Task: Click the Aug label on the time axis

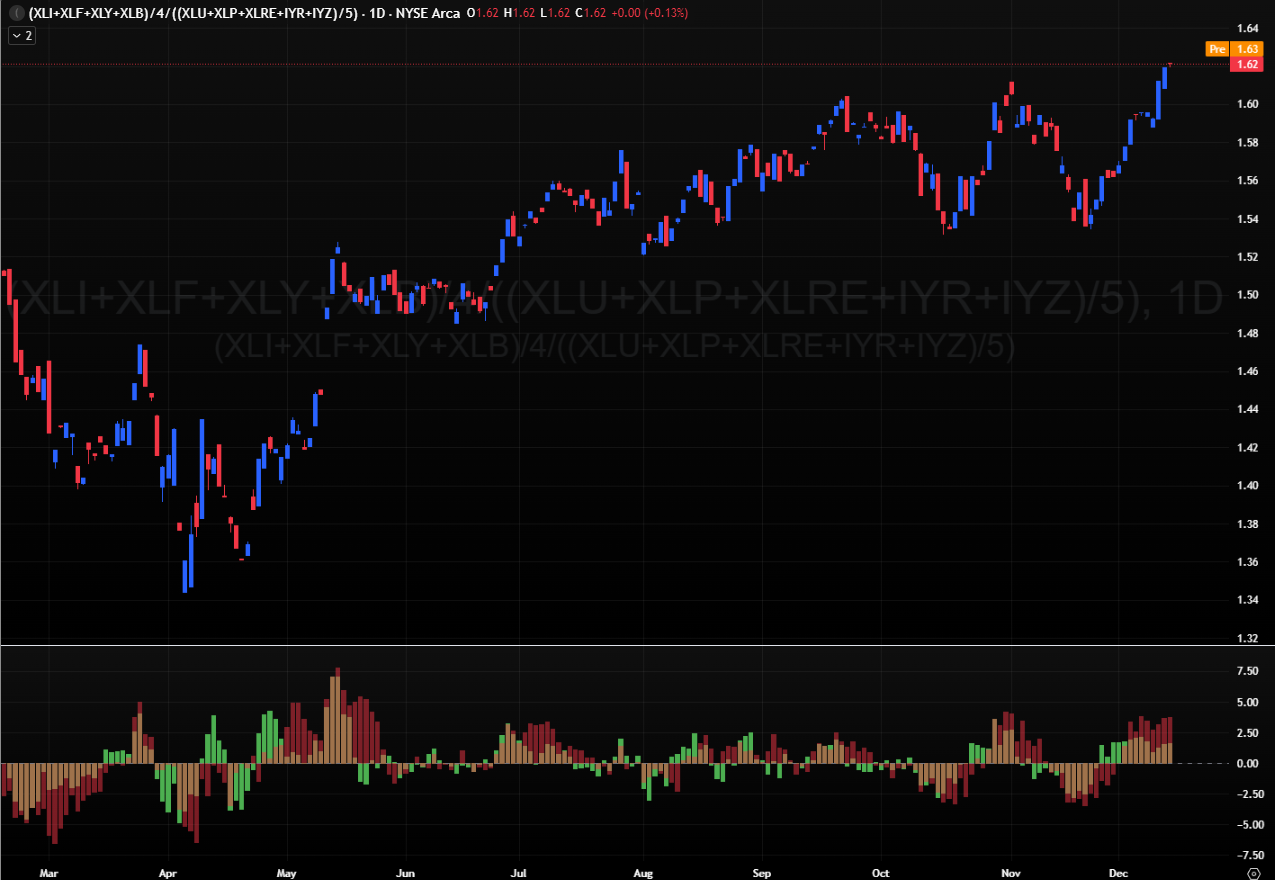Action: click(x=643, y=873)
